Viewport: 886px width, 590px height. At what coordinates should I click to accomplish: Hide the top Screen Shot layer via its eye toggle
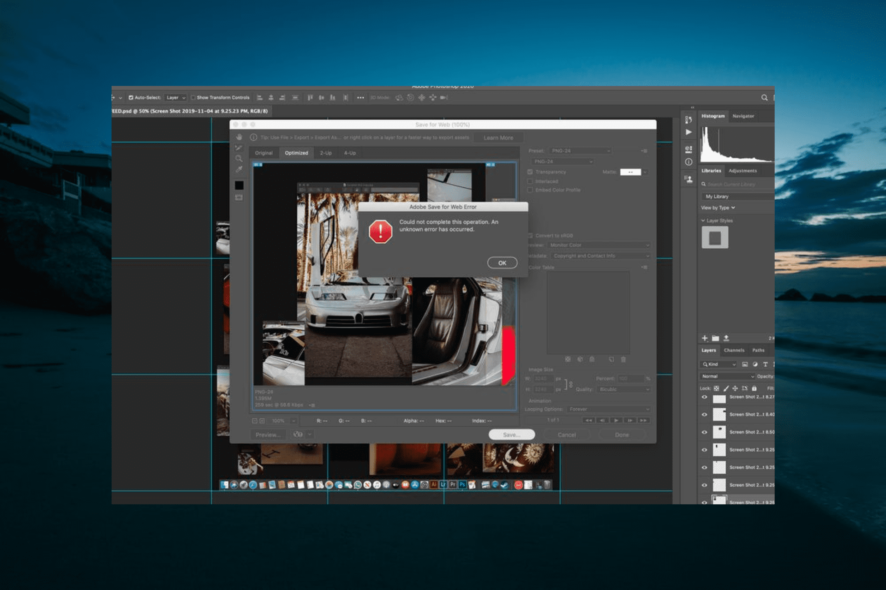tap(705, 397)
